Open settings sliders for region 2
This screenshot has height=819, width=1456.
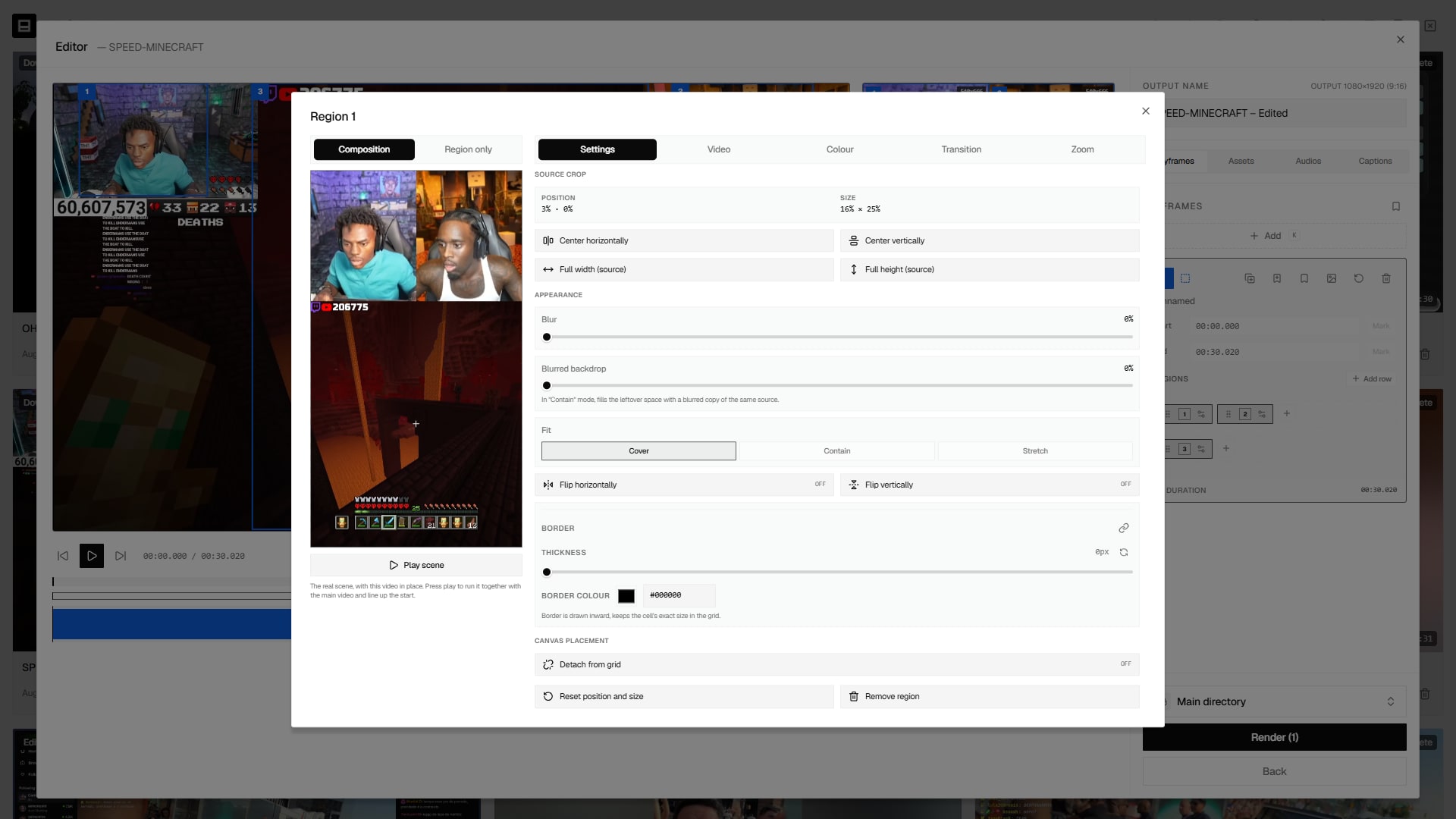point(1262,414)
